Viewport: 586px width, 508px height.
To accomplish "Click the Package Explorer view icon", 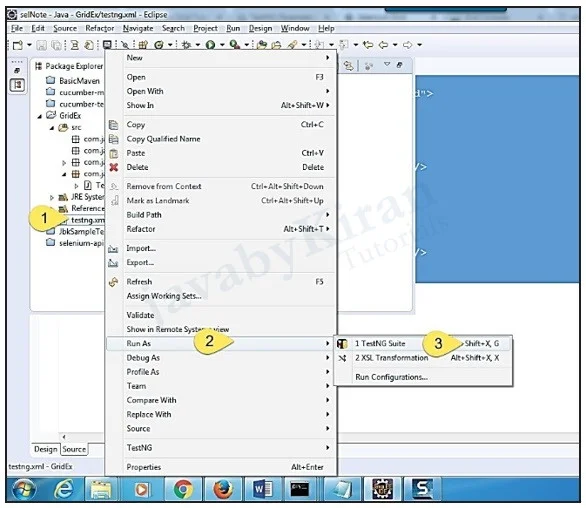I will [x=38, y=67].
